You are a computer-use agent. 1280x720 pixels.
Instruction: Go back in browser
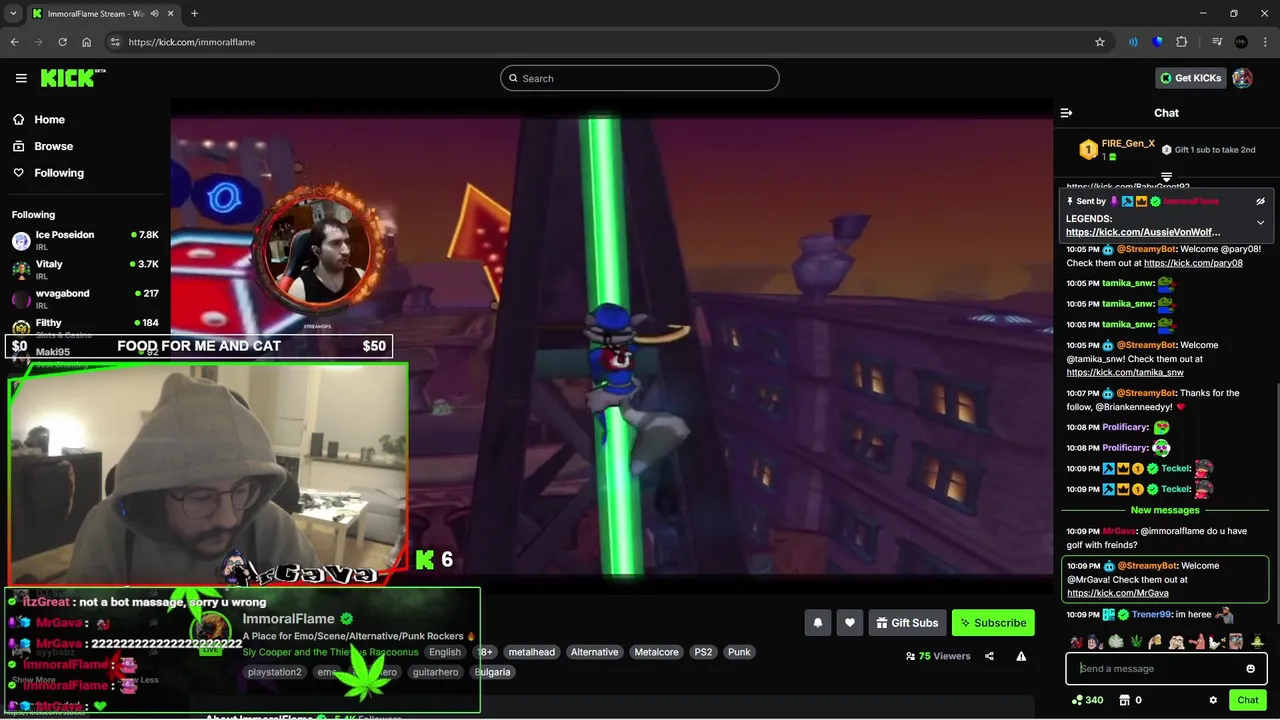[x=14, y=42]
